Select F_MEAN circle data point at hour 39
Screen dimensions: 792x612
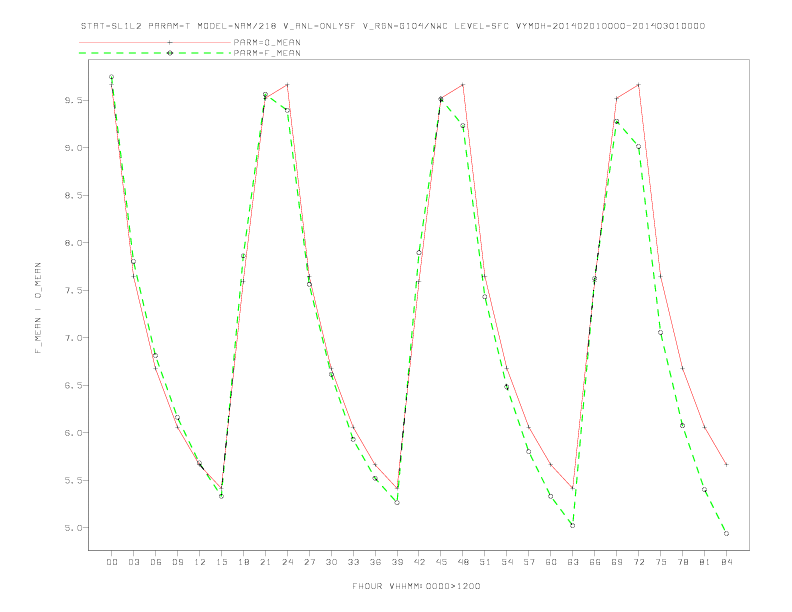click(x=397, y=502)
